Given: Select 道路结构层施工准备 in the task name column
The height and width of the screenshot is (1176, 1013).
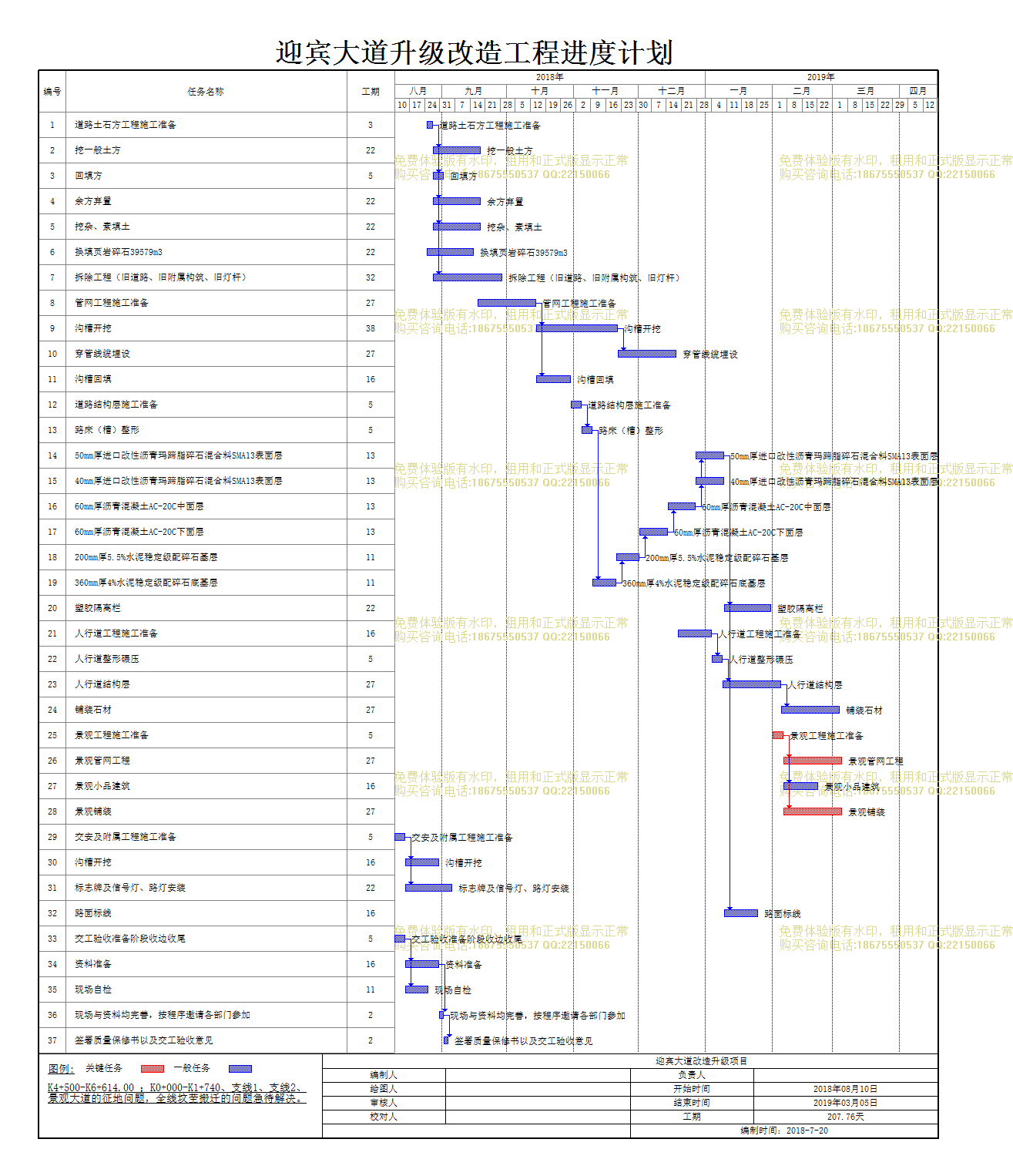Looking at the screenshot, I should click(x=116, y=405).
